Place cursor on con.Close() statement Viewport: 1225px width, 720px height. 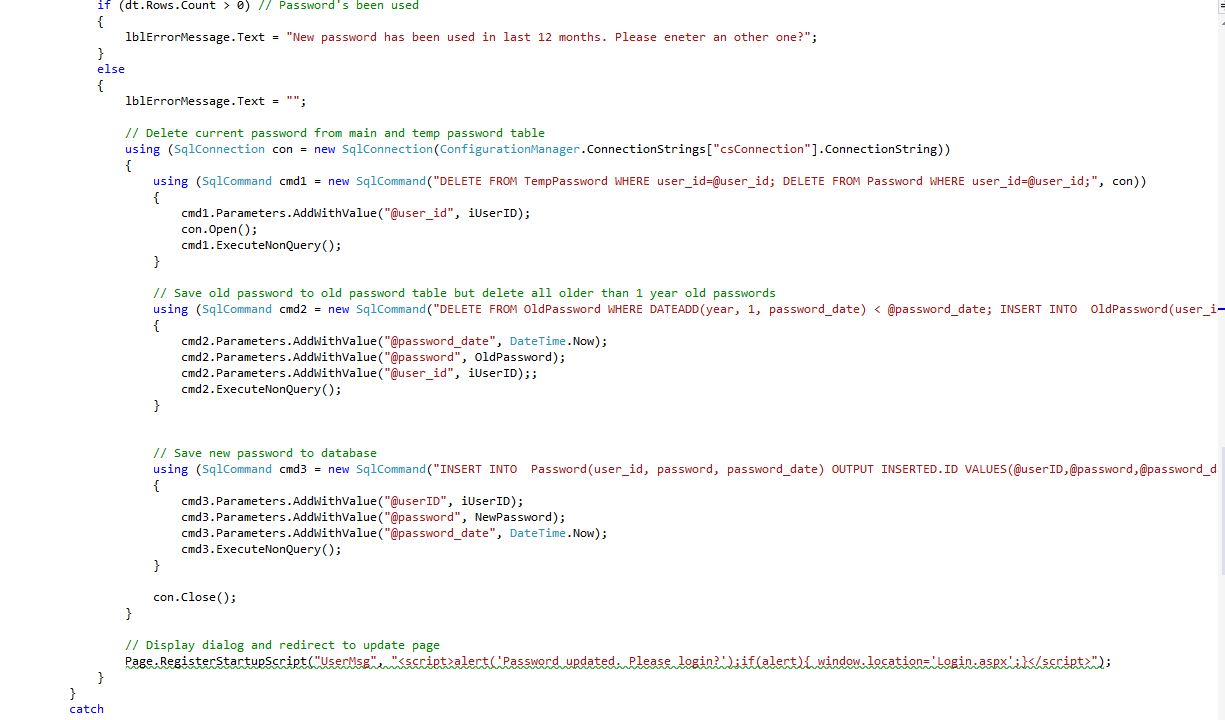pos(194,597)
